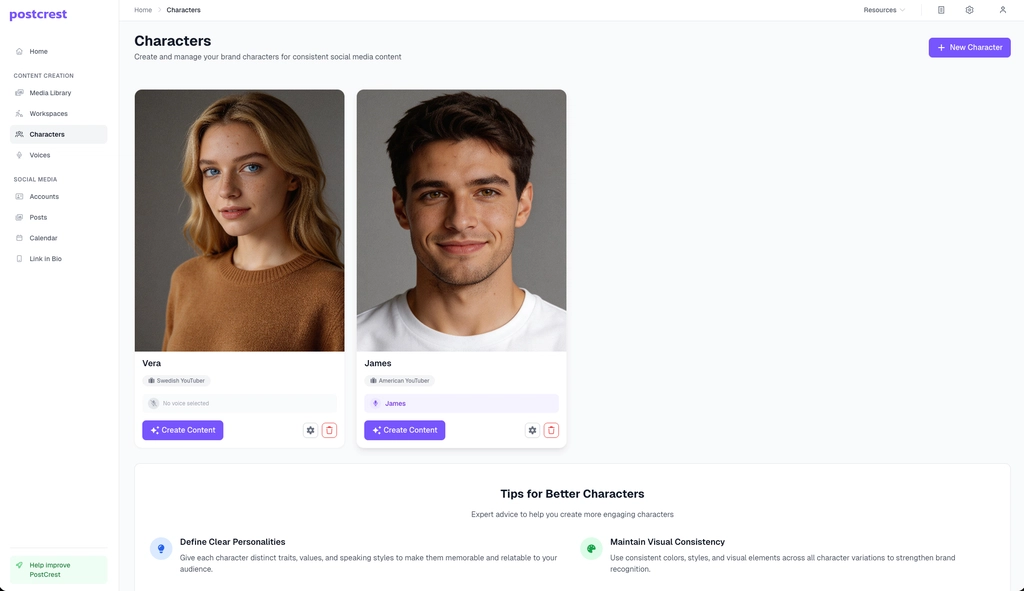Create Content for Vera
This screenshot has height=591, width=1024.
[x=183, y=430]
